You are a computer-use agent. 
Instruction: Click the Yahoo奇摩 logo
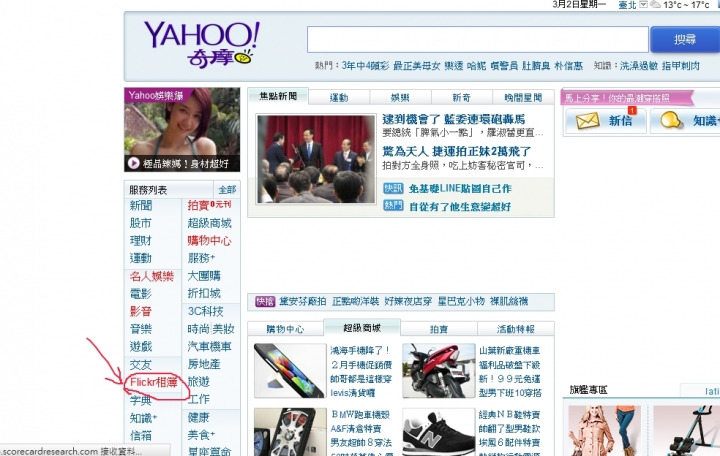click(202, 45)
